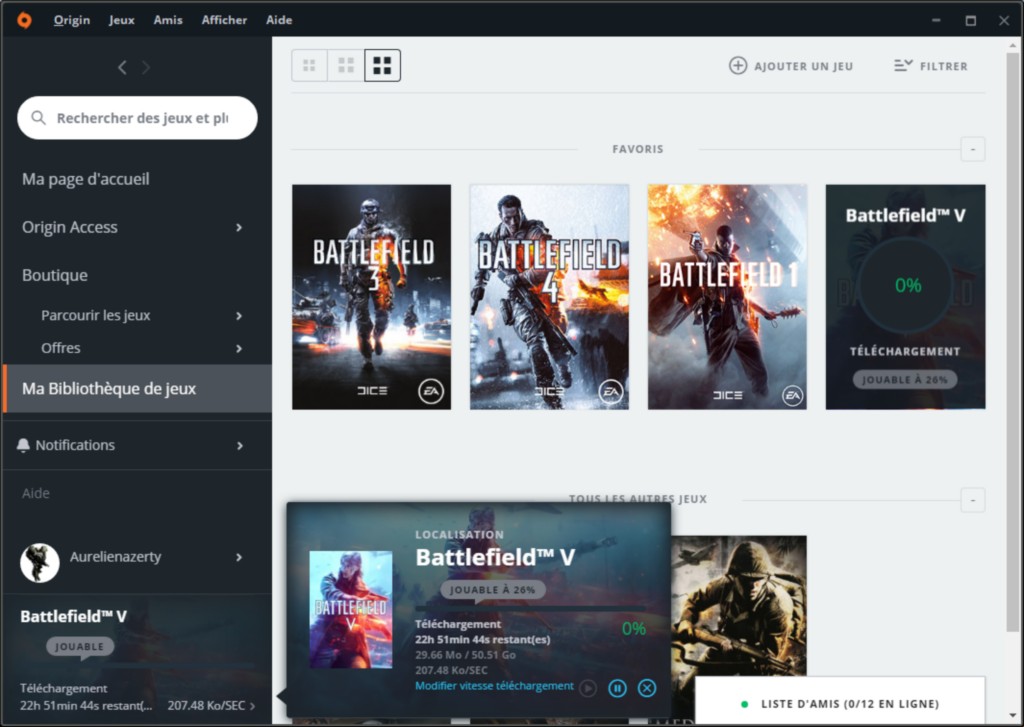Screen dimensions: 1024x727
Task: Click Battlefield V cover in download popup
Action: (351, 609)
